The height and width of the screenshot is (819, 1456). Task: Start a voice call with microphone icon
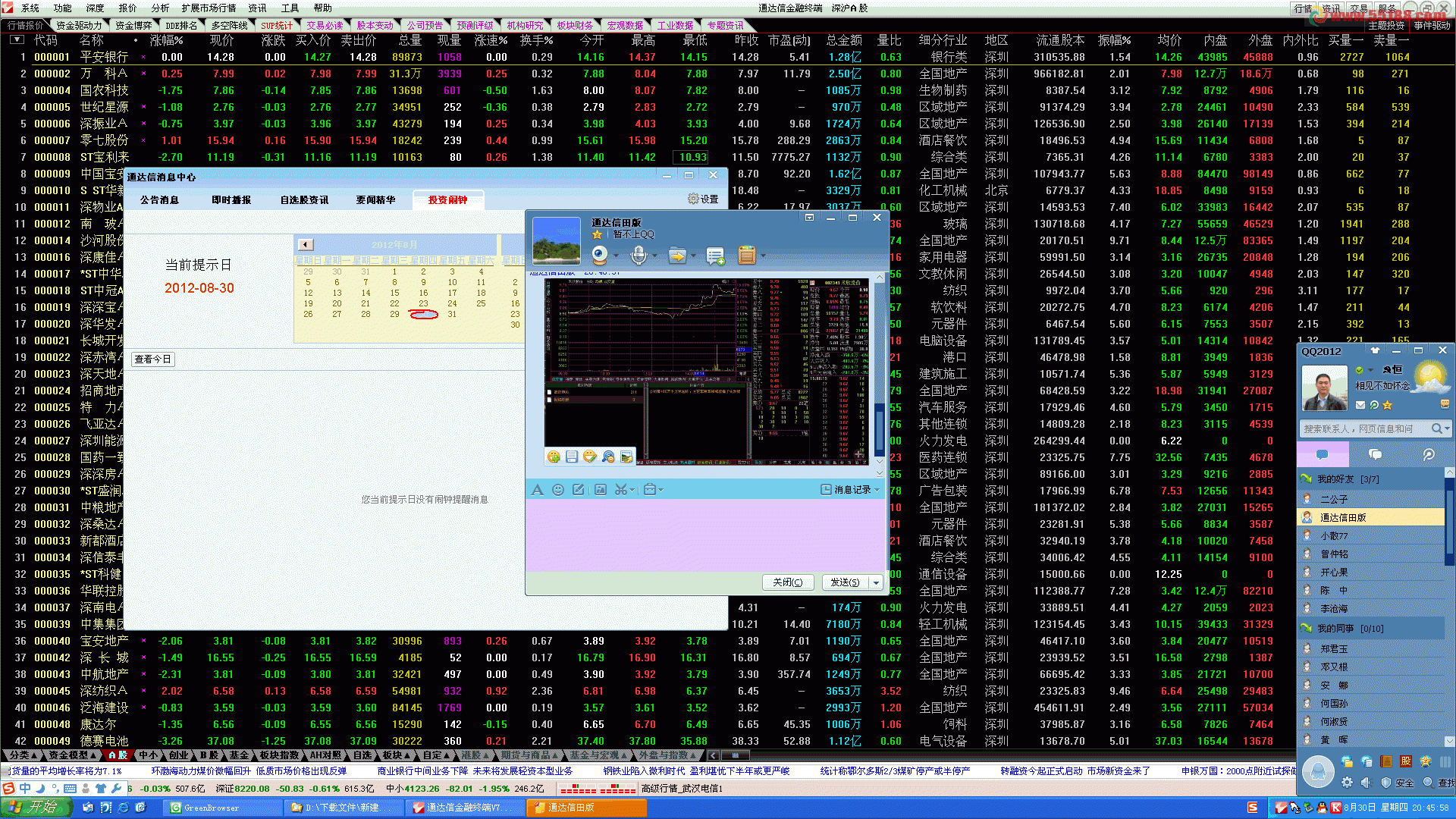pos(639,256)
